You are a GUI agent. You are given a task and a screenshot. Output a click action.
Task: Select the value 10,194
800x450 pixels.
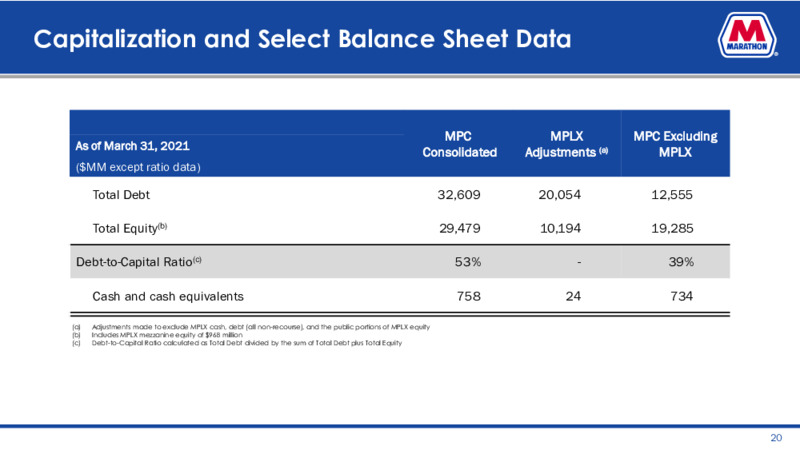[560, 228]
